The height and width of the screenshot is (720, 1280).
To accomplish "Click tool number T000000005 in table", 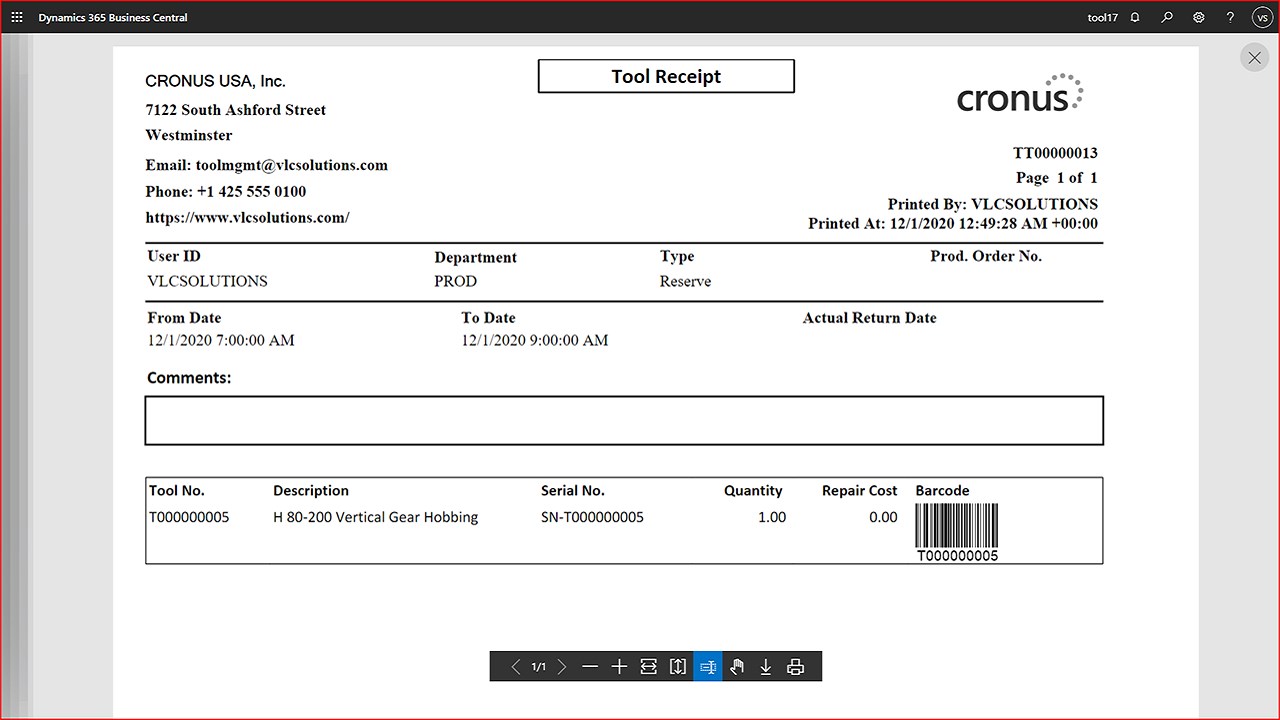I will click(189, 517).
